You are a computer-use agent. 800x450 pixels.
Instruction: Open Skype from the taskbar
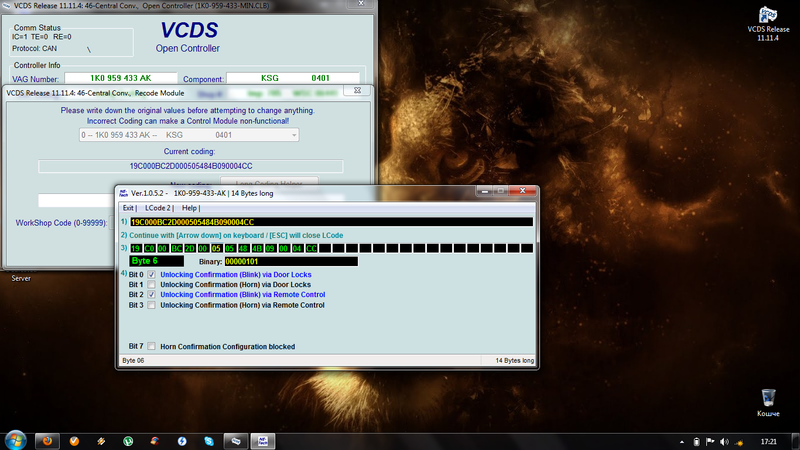pyautogui.click(x=209, y=441)
